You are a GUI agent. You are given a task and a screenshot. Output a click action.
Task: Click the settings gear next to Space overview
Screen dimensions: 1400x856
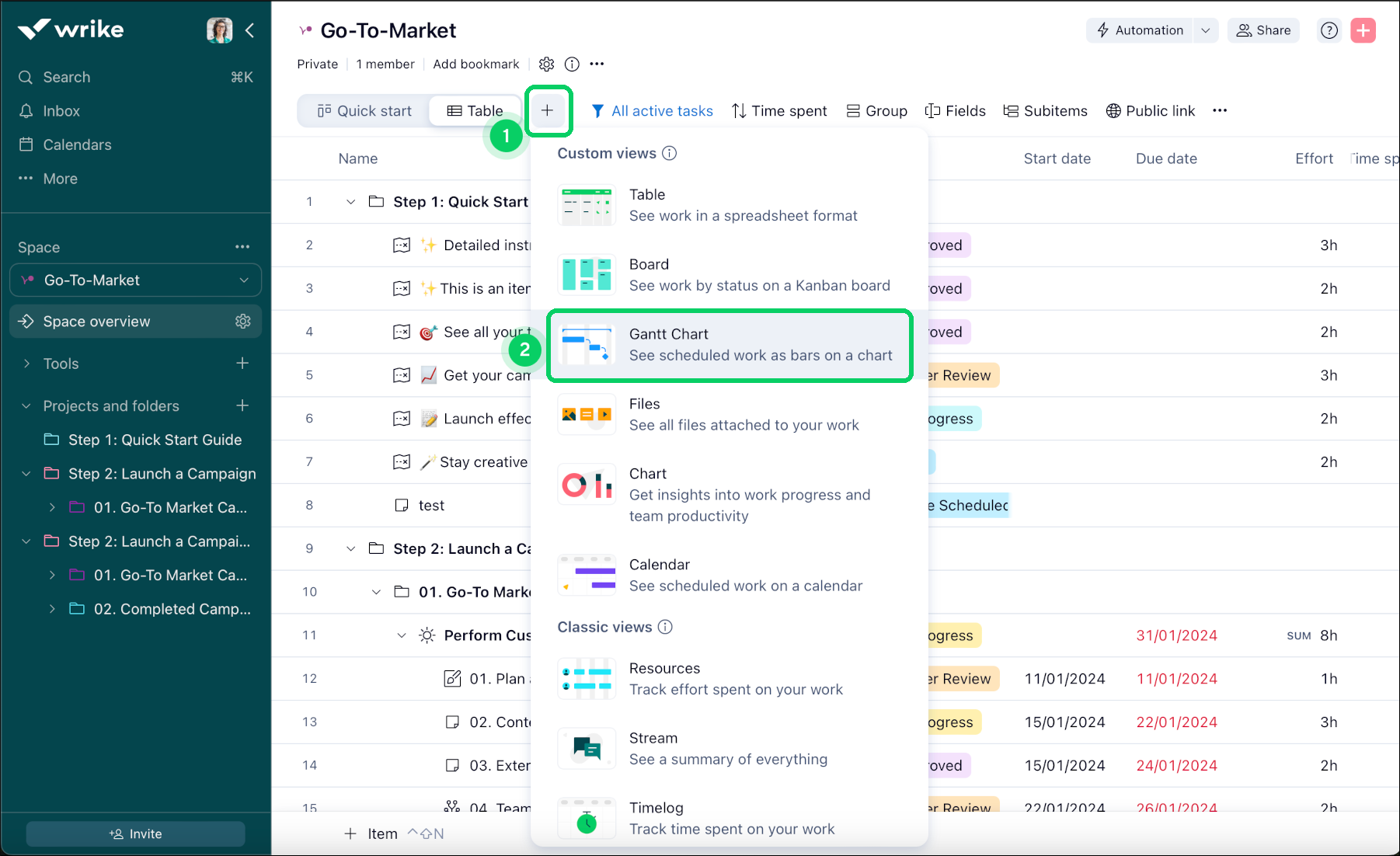tap(243, 321)
